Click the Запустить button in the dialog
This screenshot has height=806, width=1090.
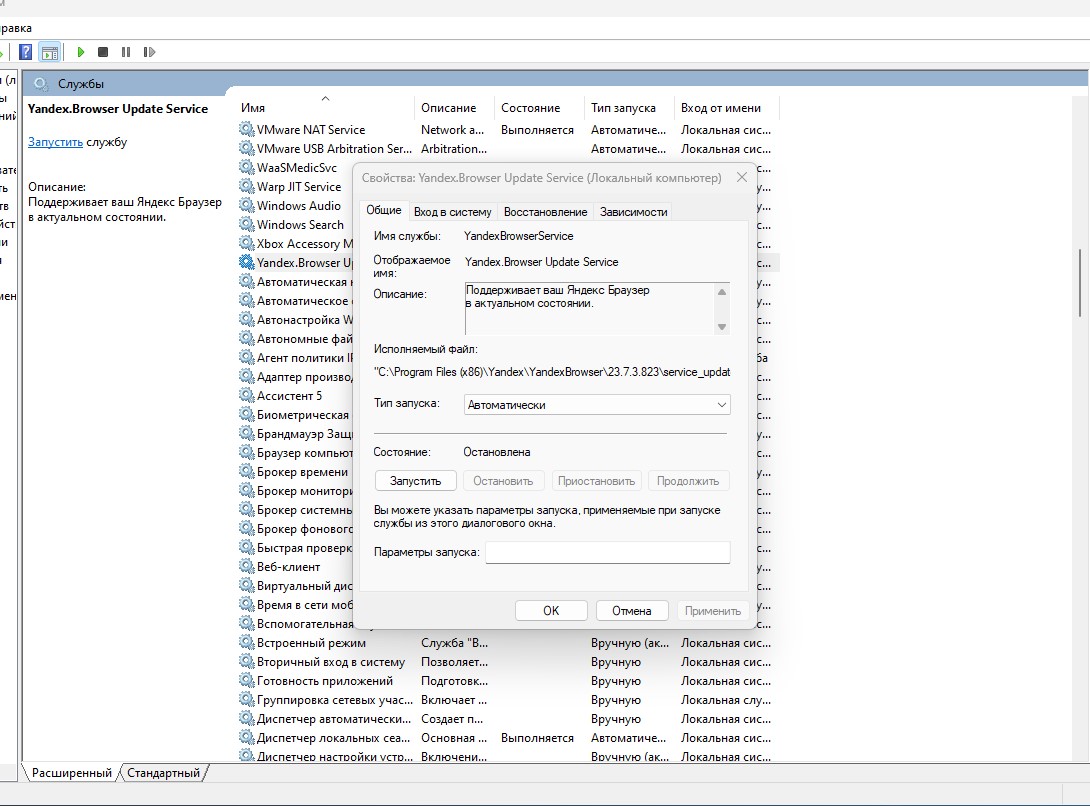pos(416,481)
